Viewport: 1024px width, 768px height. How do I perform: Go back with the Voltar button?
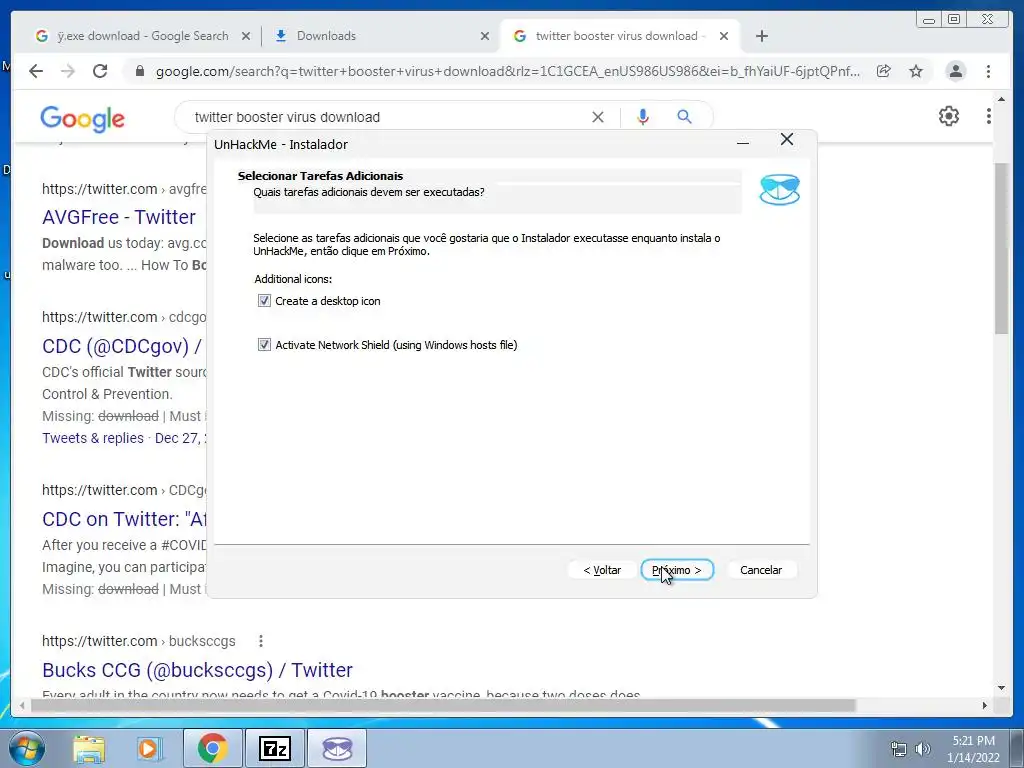click(602, 570)
